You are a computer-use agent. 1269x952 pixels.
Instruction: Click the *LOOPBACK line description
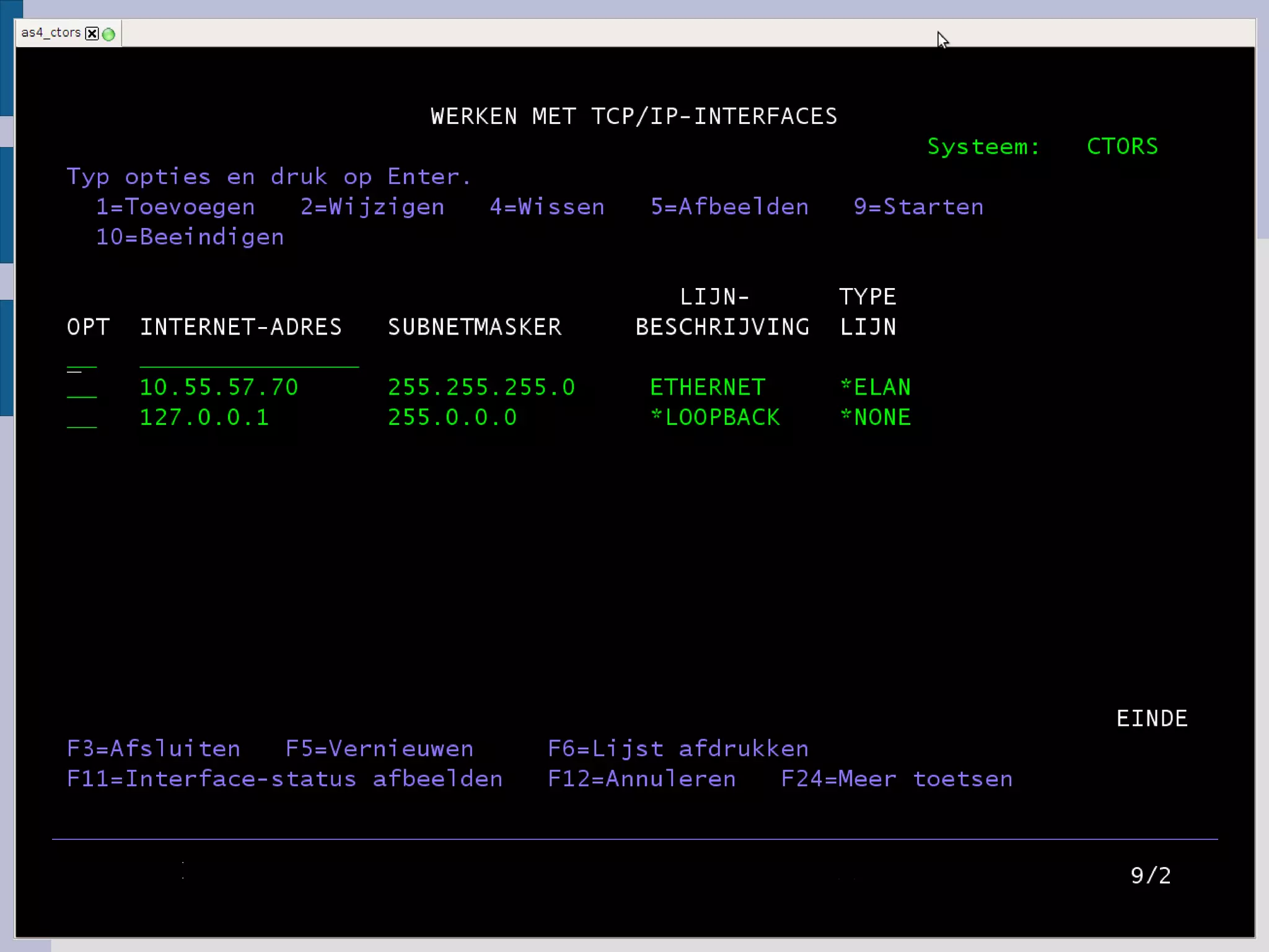(715, 418)
